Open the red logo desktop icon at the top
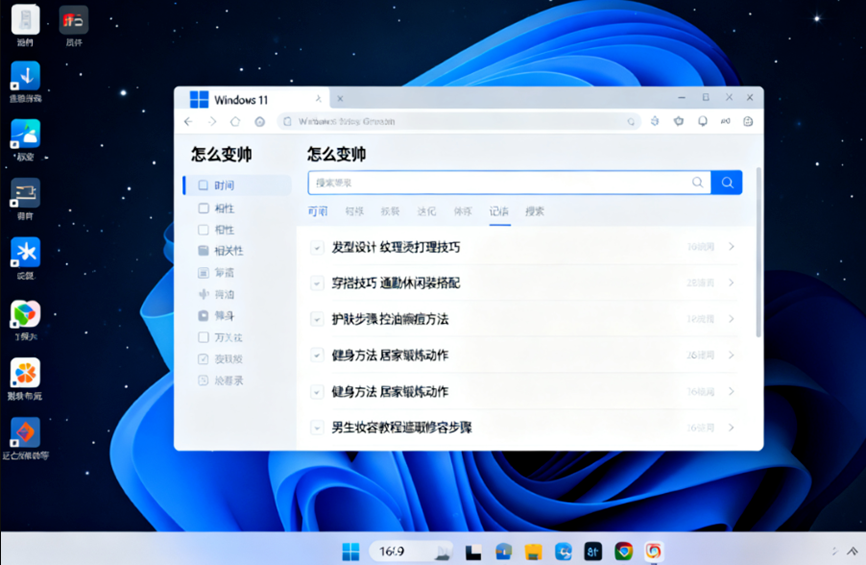 tap(73, 20)
